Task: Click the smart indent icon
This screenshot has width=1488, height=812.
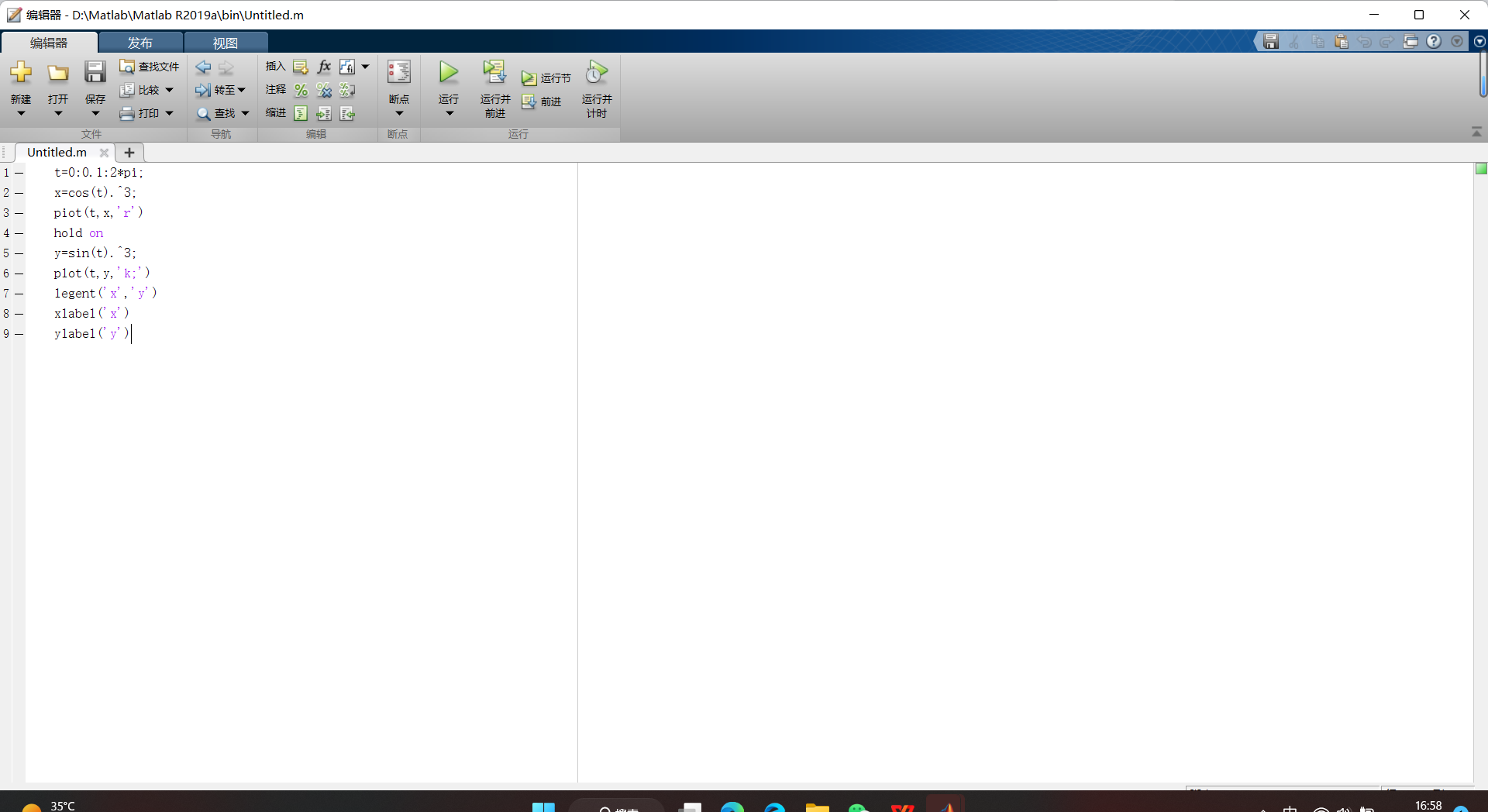Action: coord(301,113)
